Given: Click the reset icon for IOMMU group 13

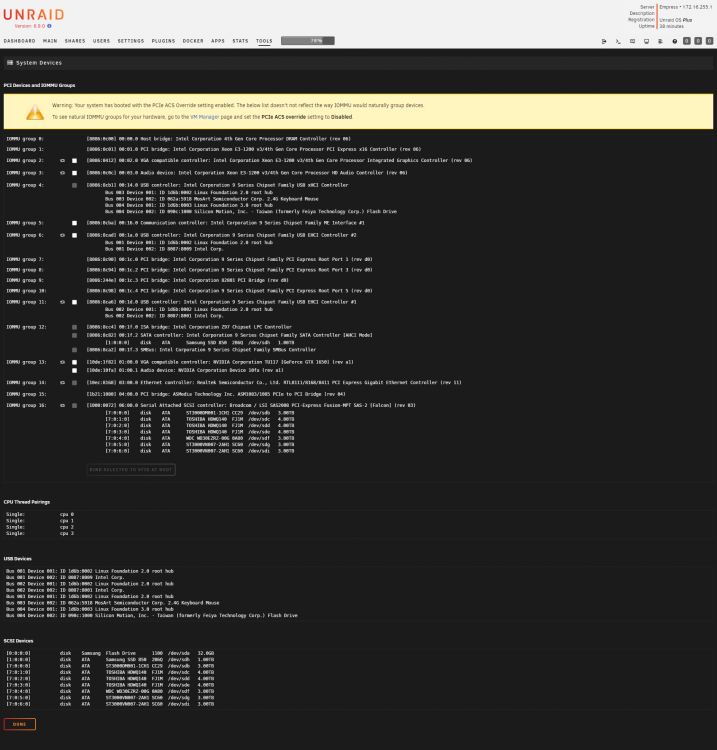Looking at the screenshot, I should 62,363.
